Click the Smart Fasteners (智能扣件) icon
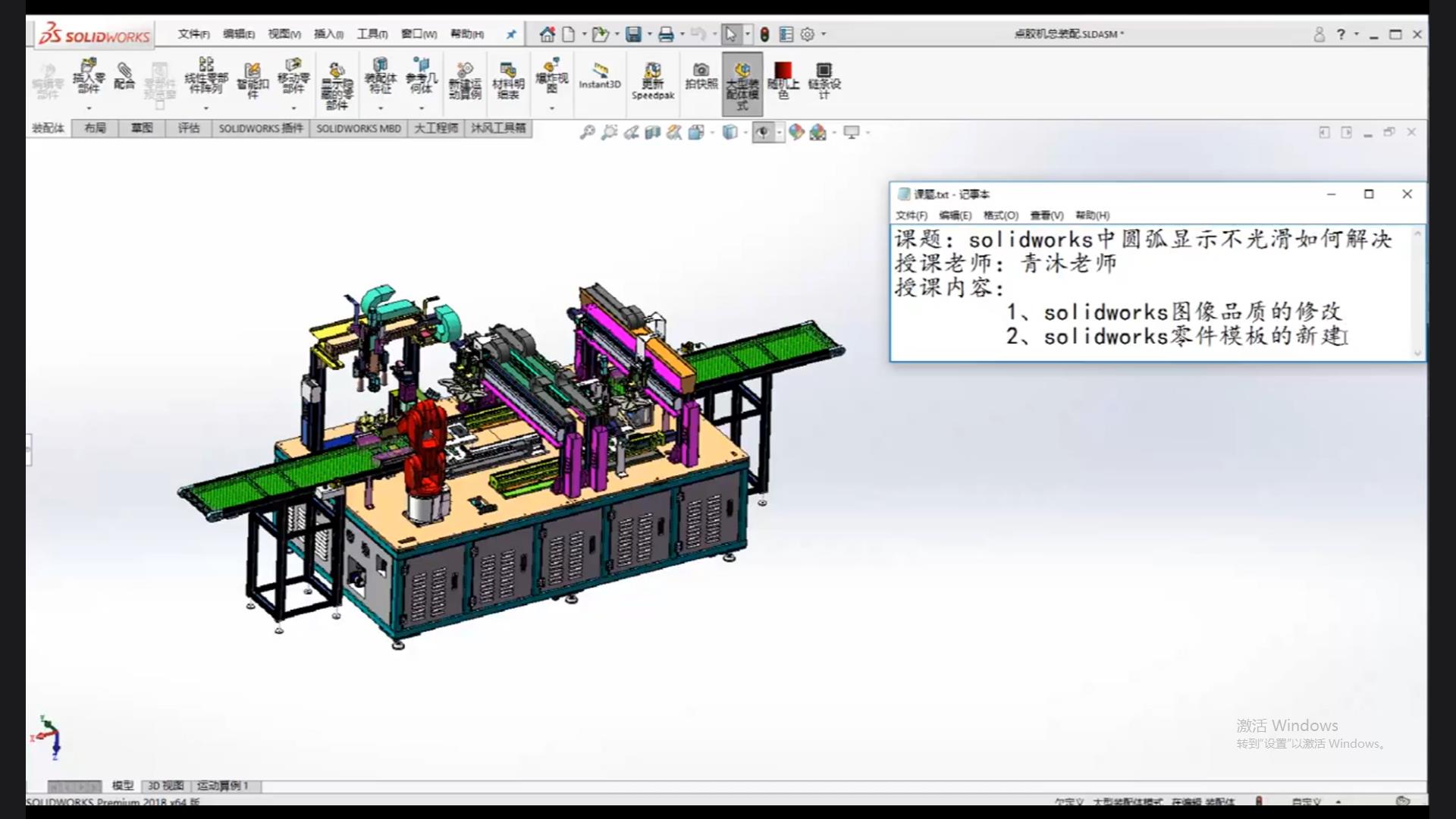Viewport: 1456px width, 819px height. [253, 80]
